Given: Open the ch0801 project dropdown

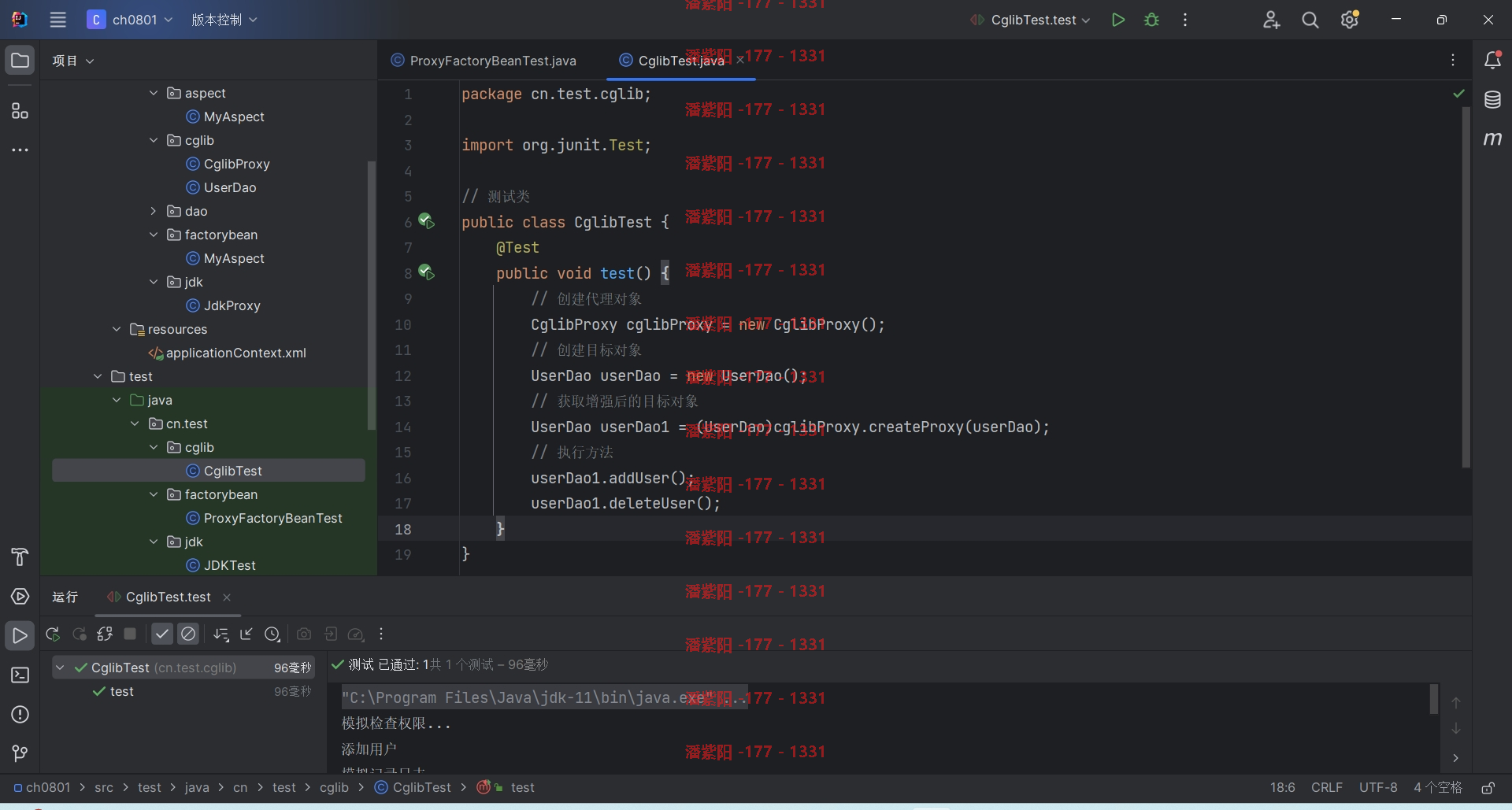Looking at the screenshot, I should coord(130,20).
